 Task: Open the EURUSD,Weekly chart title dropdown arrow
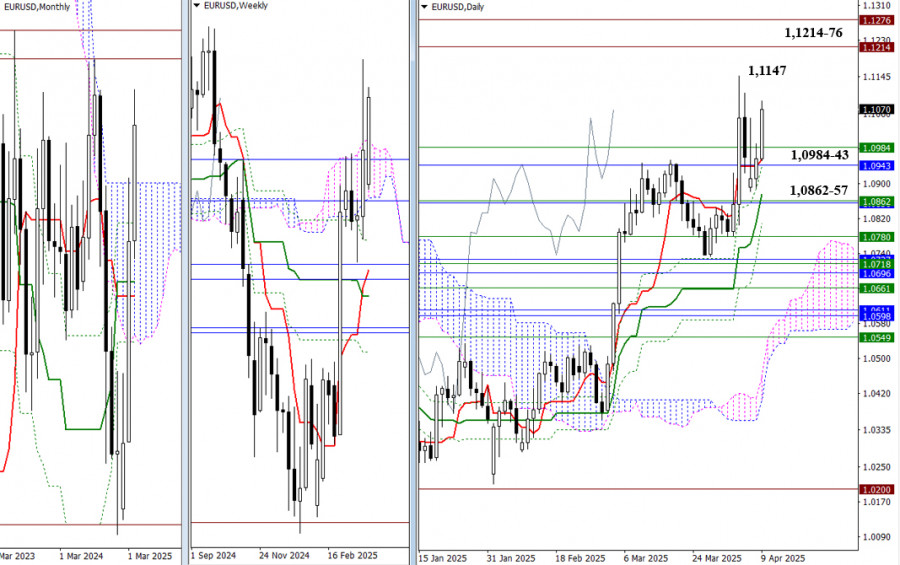(196, 6)
